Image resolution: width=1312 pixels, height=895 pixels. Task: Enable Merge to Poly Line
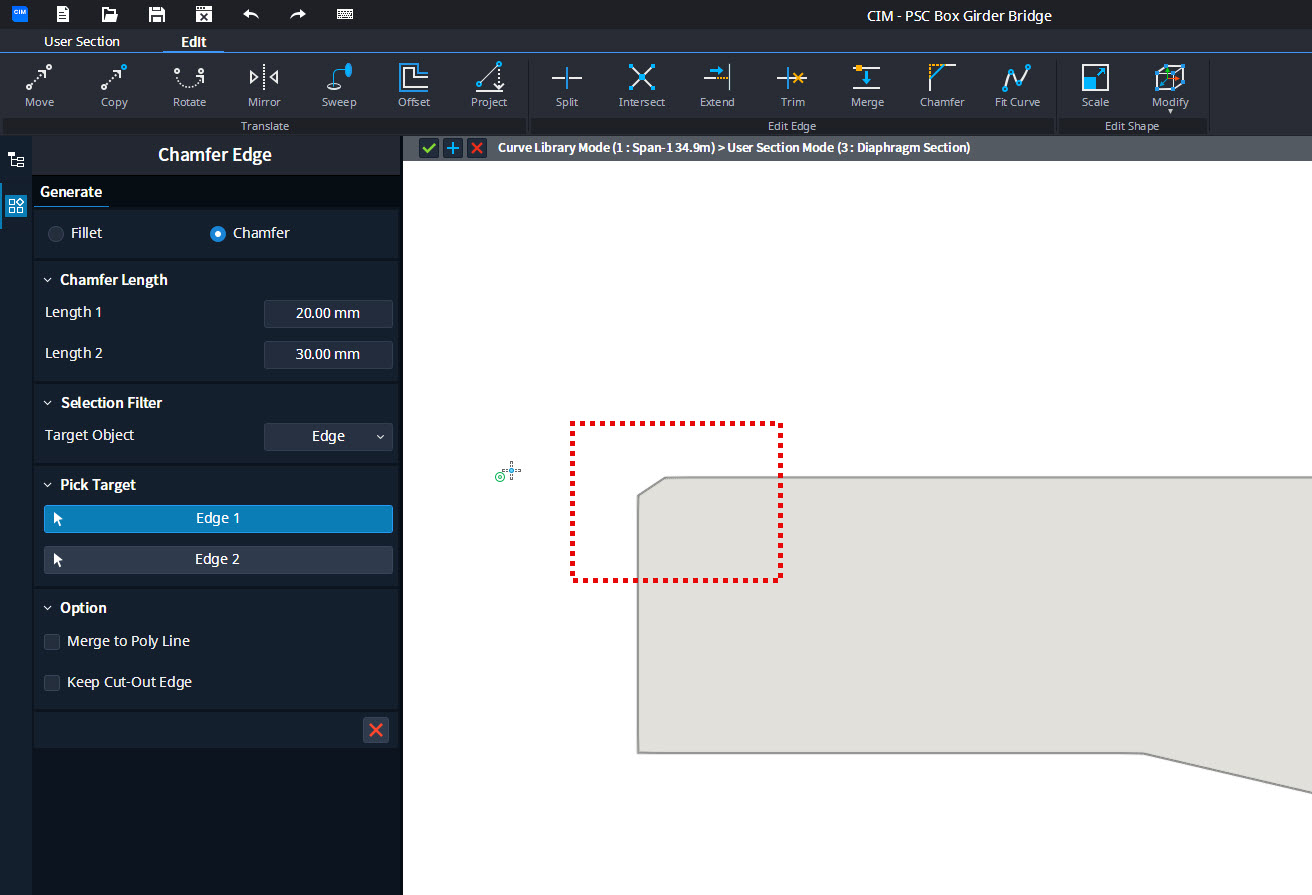point(51,642)
